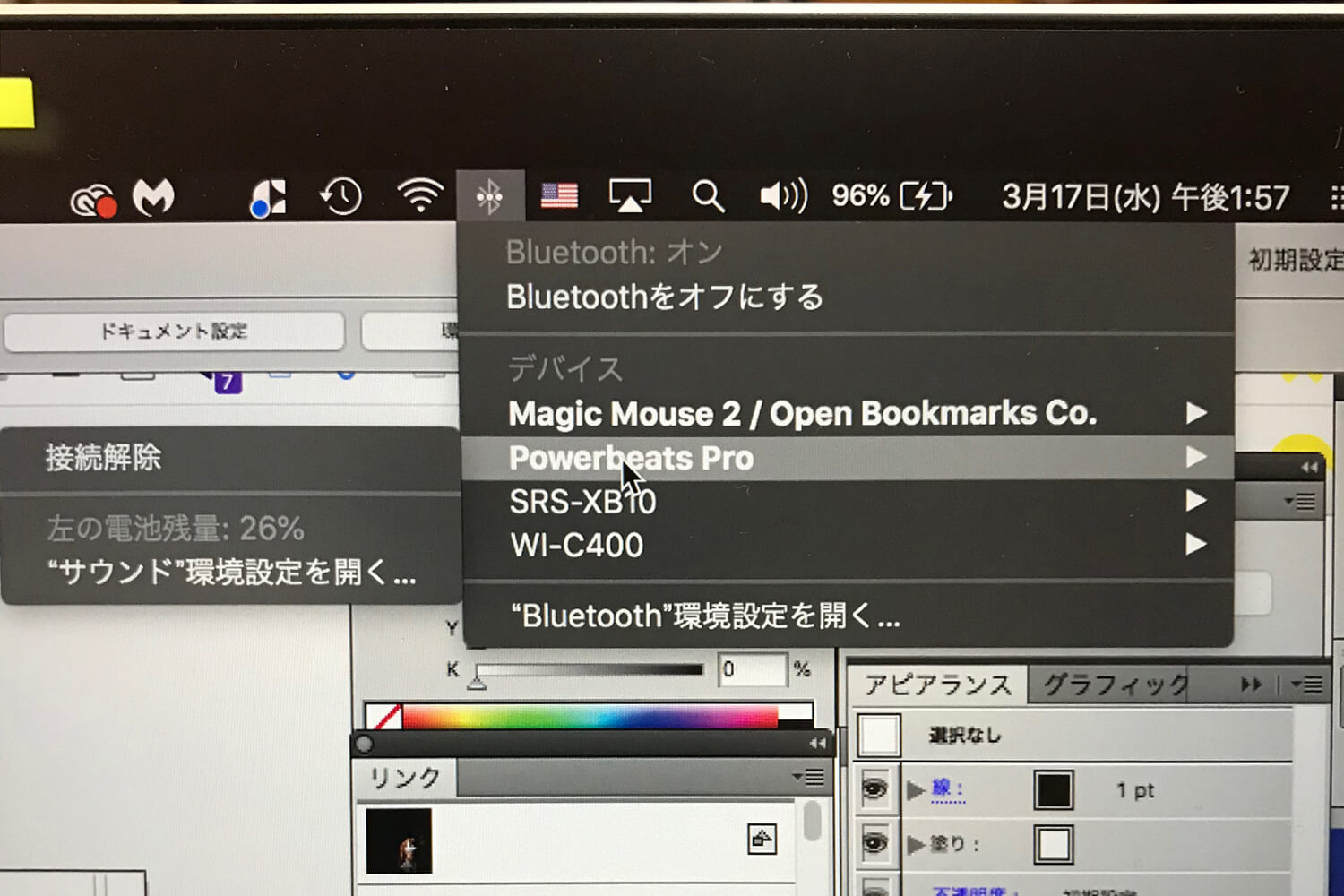The width and height of the screenshot is (1344, 896).
Task: Select the None swatch with red slash
Action: point(384,717)
